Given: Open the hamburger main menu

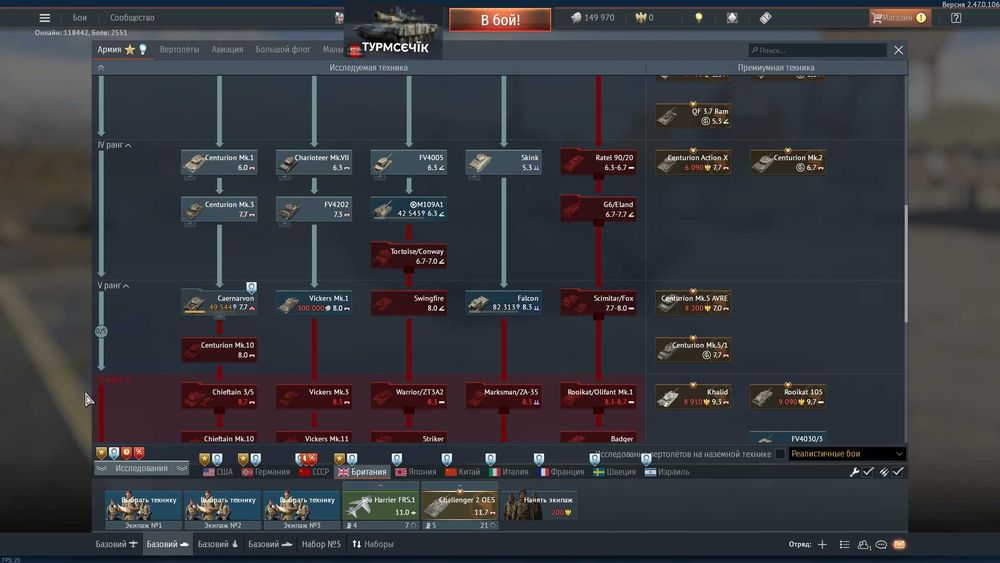Looking at the screenshot, I should tap(45, 18).
